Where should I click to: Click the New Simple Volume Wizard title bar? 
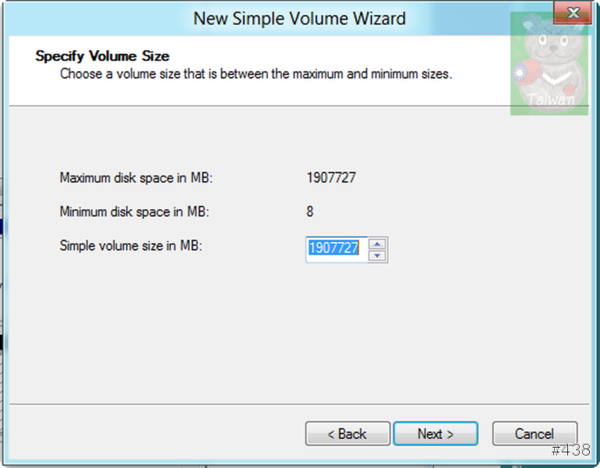point(299,18)
